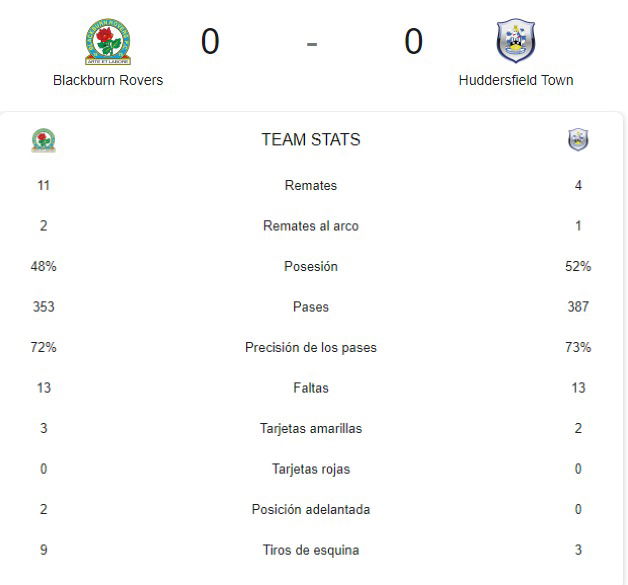The height and width of the screenshot is (585, 628).
Task: Select the Tarjetas amarillas label
Action: [x=311, y=428]
